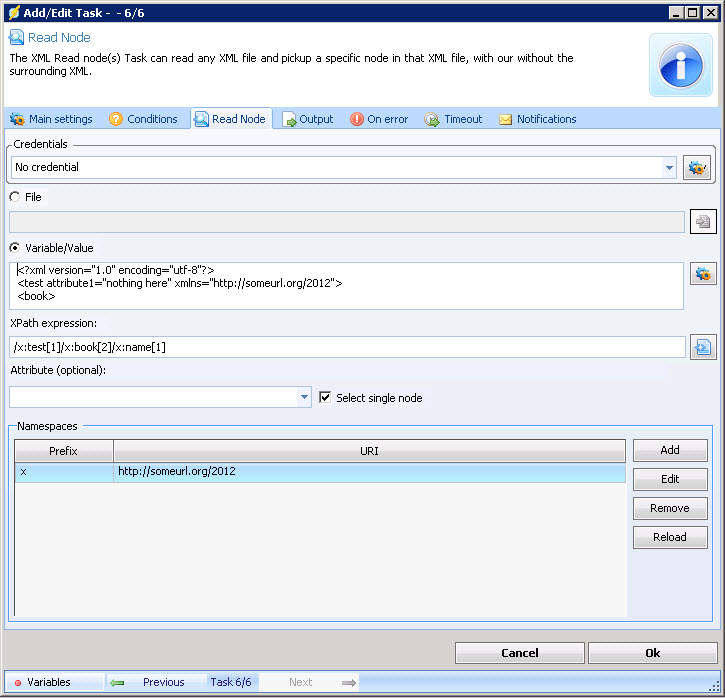Click the credentials manager icon button
Screen dimensions: 725x698
tap(696, 168)
